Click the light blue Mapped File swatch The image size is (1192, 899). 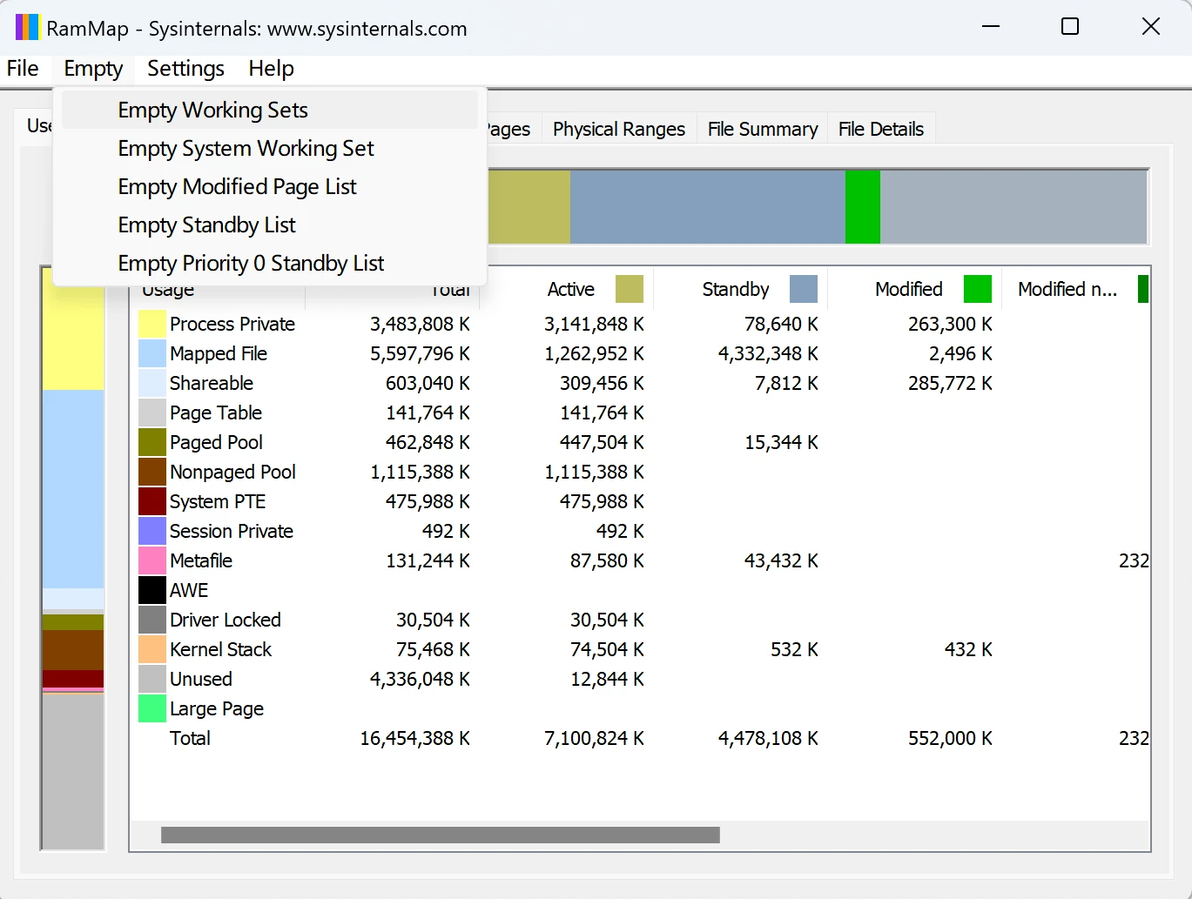[x=152, y=353]
